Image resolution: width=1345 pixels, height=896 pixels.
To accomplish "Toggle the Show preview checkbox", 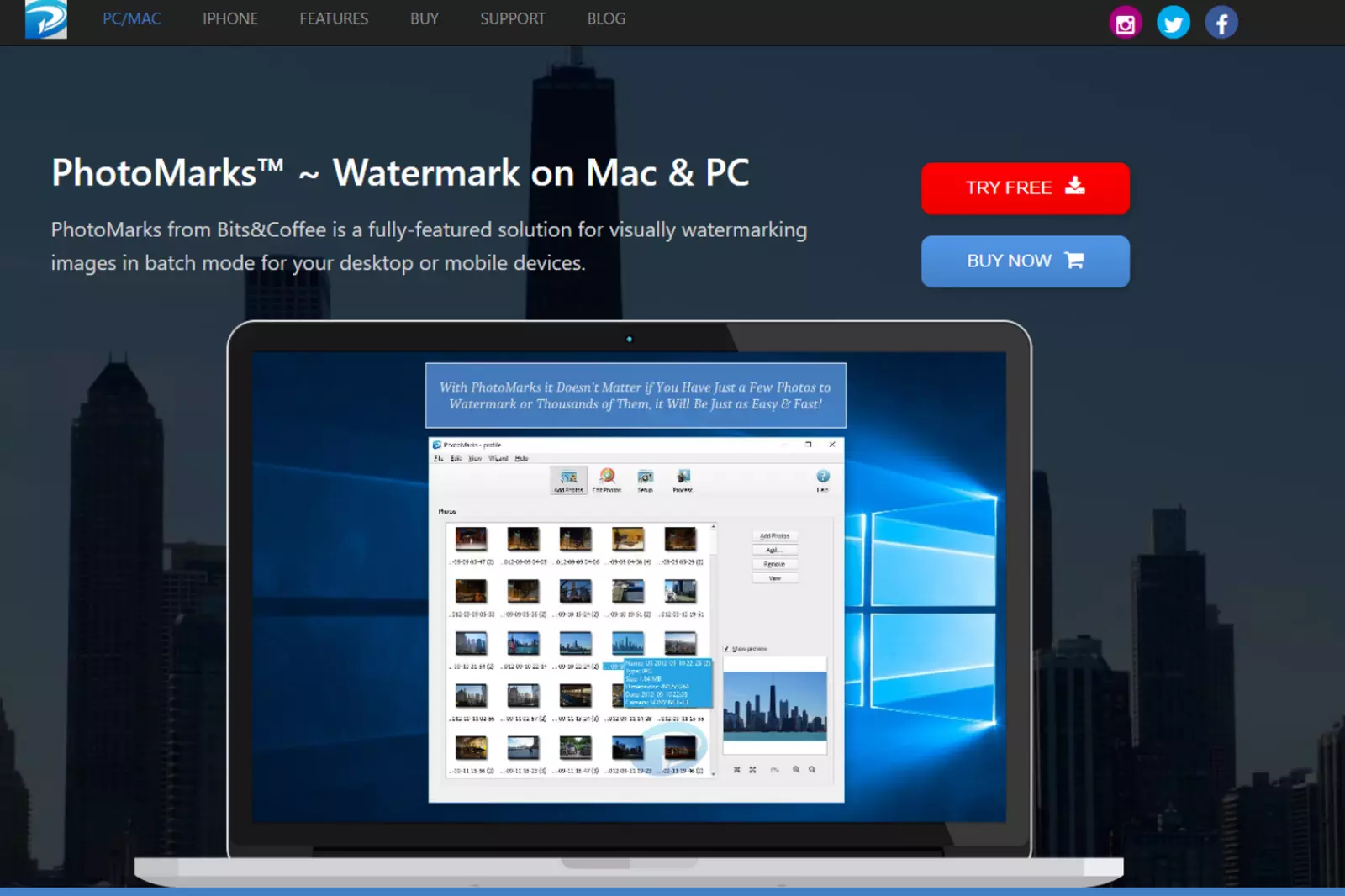I will click(x=726, y=649).
